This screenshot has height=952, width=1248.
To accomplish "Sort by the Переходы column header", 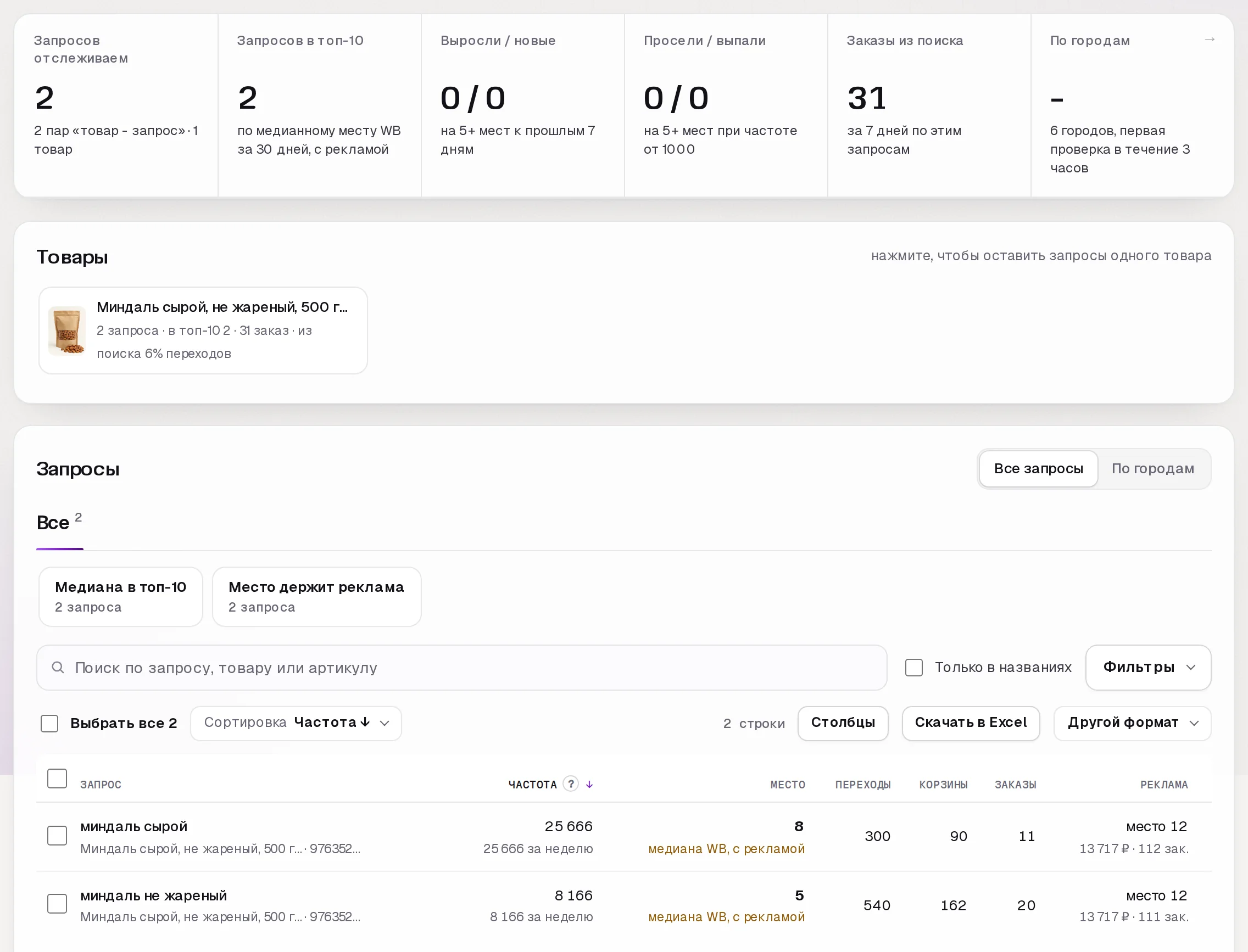I will pos(862,785).
